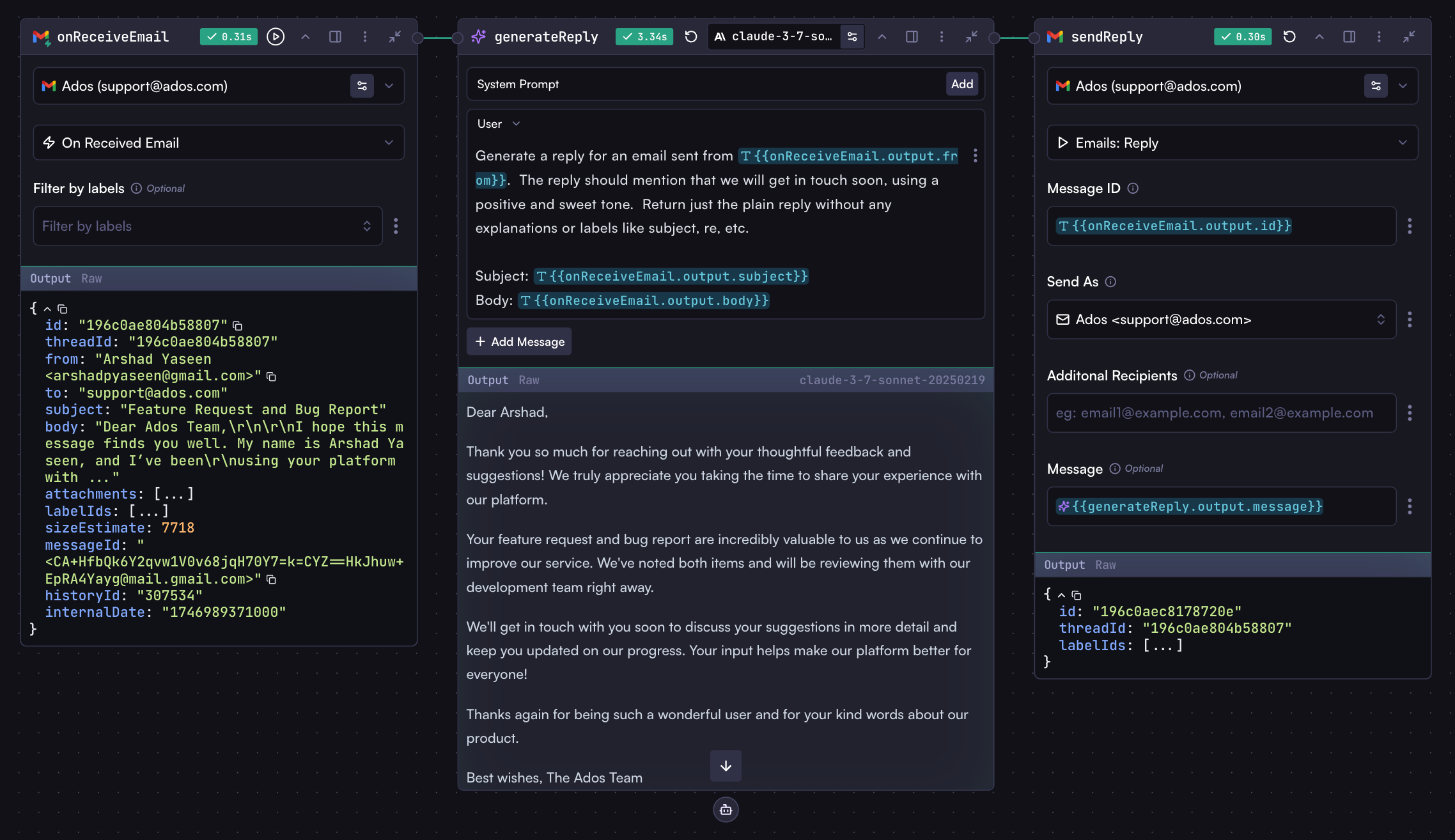
Task: Copy the email id from onReceiveEmail output
Action: pos(237,325)
